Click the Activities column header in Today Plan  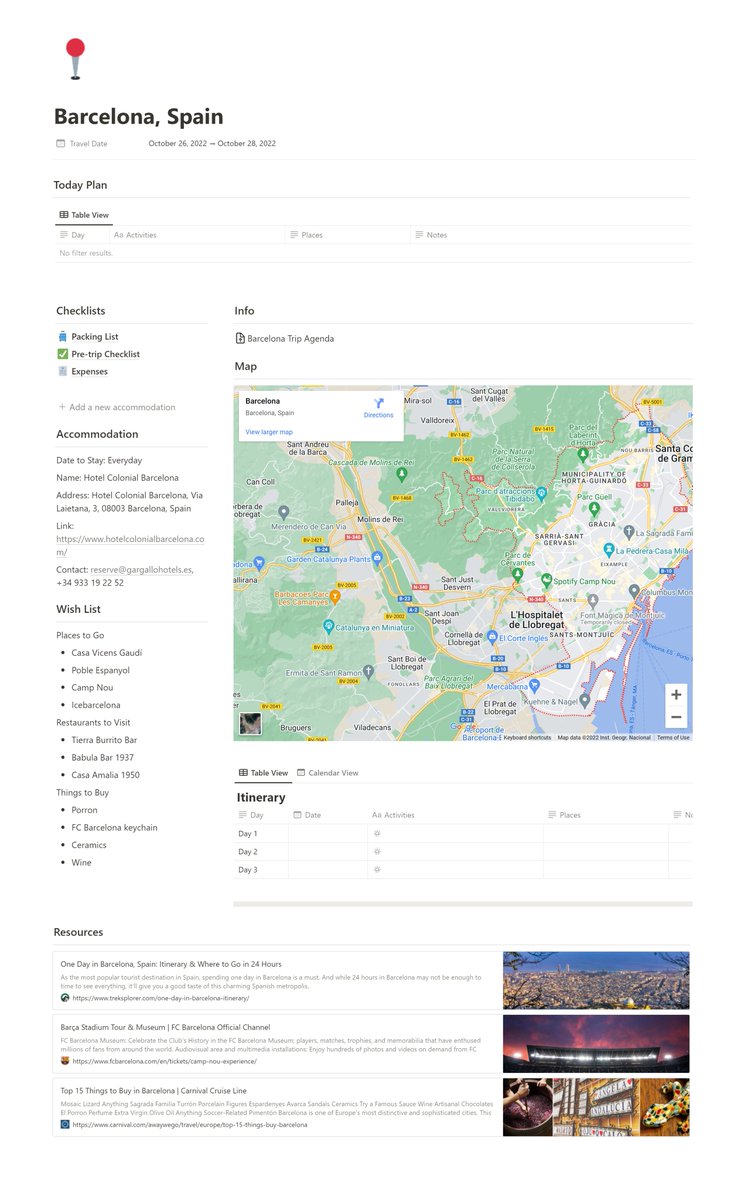click(x=197, y=235)
